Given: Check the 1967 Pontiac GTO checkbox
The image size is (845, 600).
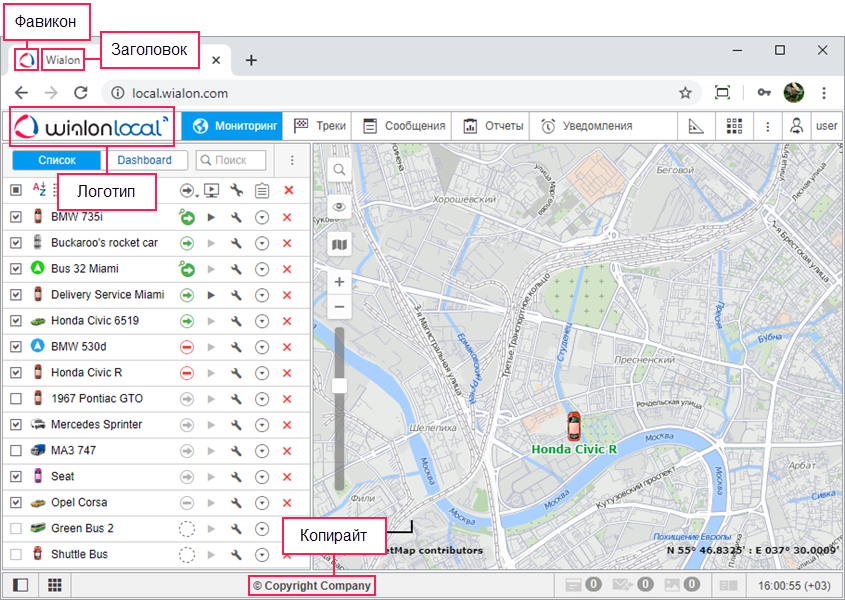Looking at the screenshot, I should [x=15, y=399].
